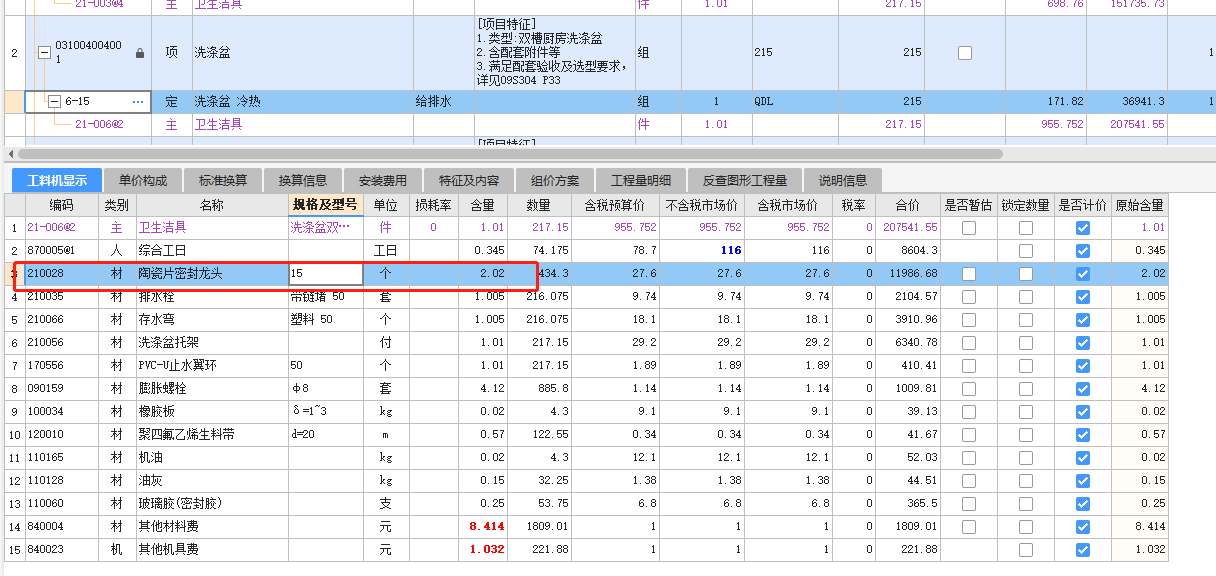The height and width of the screenshot is (576, 1216).
Task: Toggle 是否暂估 for 玻璃胶(密封胶) row
Action: 968,504
